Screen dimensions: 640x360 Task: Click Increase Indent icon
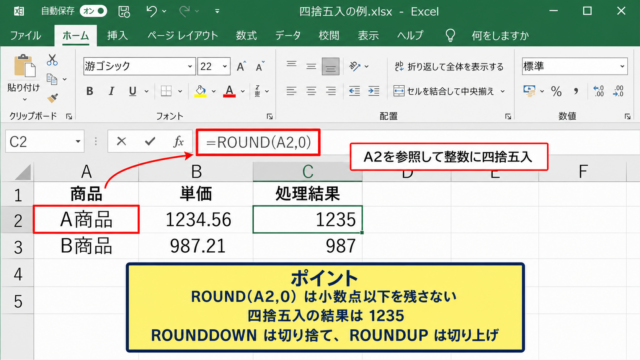373,91
